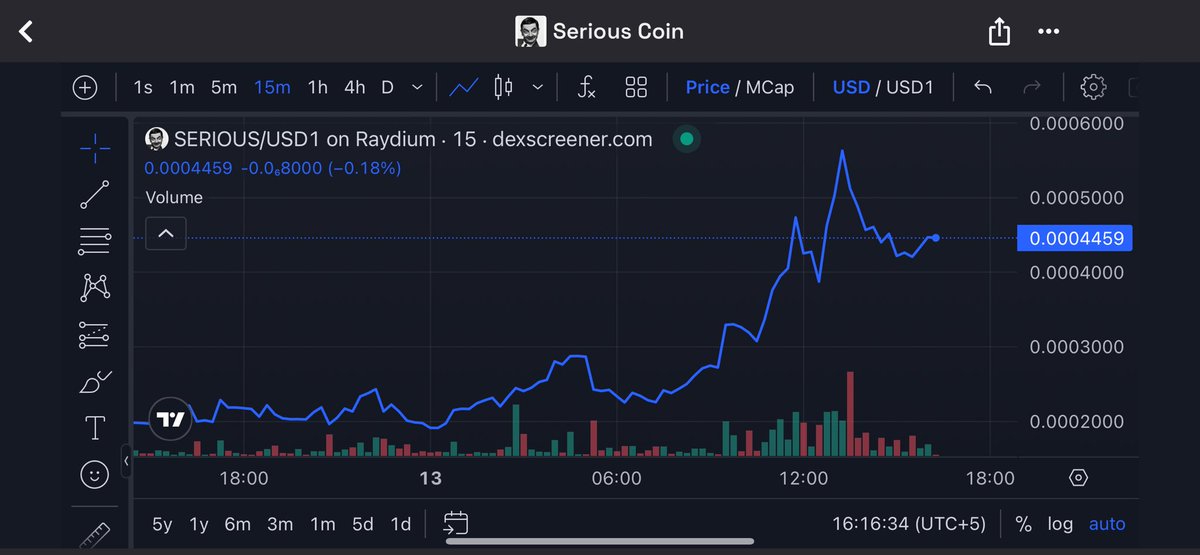Viewport: 1200px width, 555px height.
Task: Set date range to 1d
Action: [400, 524]
